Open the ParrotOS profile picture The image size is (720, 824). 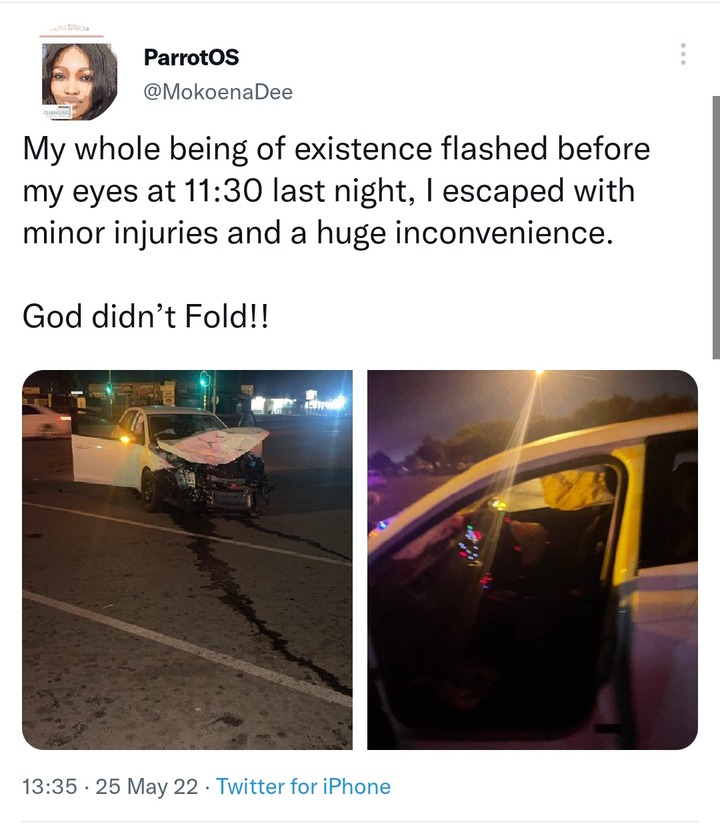pos(80,81)
